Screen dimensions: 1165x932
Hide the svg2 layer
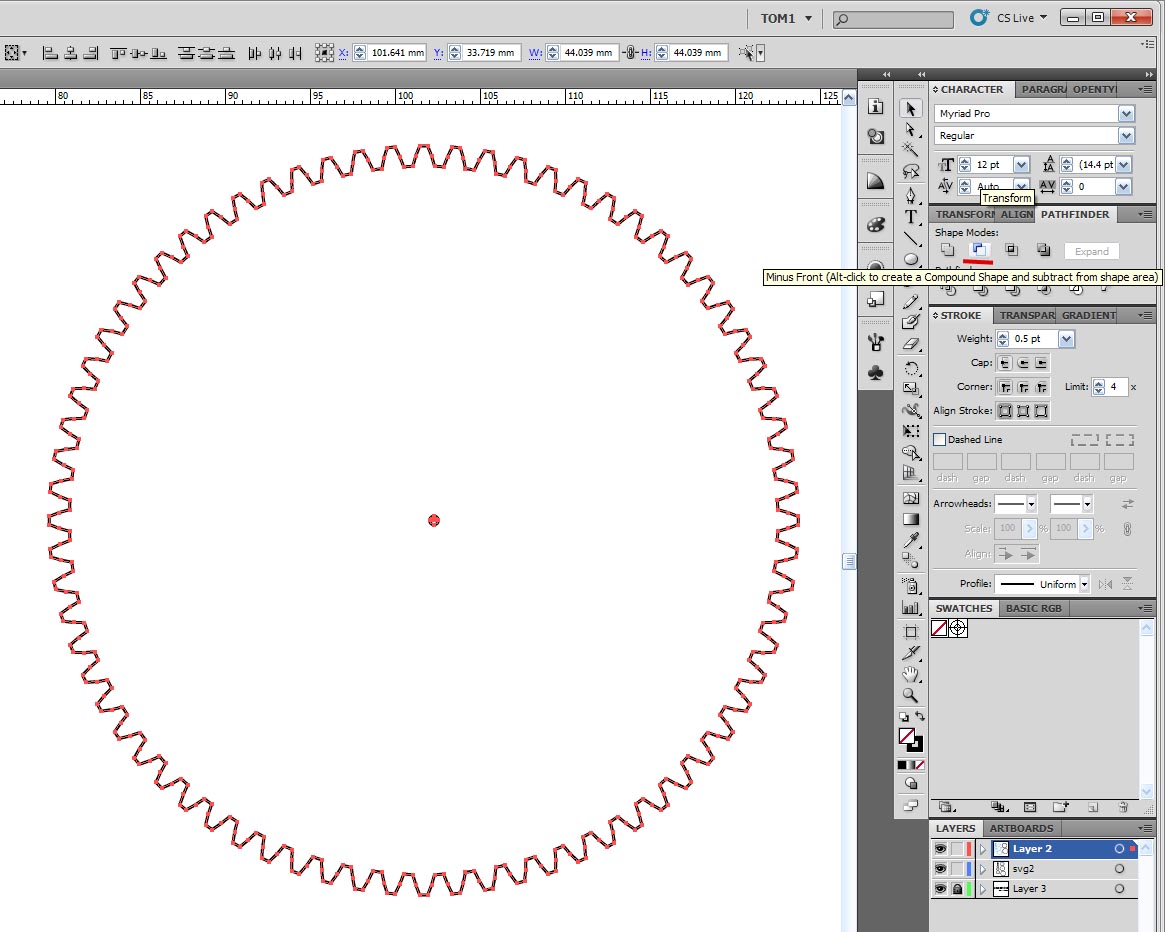(940, 869)
